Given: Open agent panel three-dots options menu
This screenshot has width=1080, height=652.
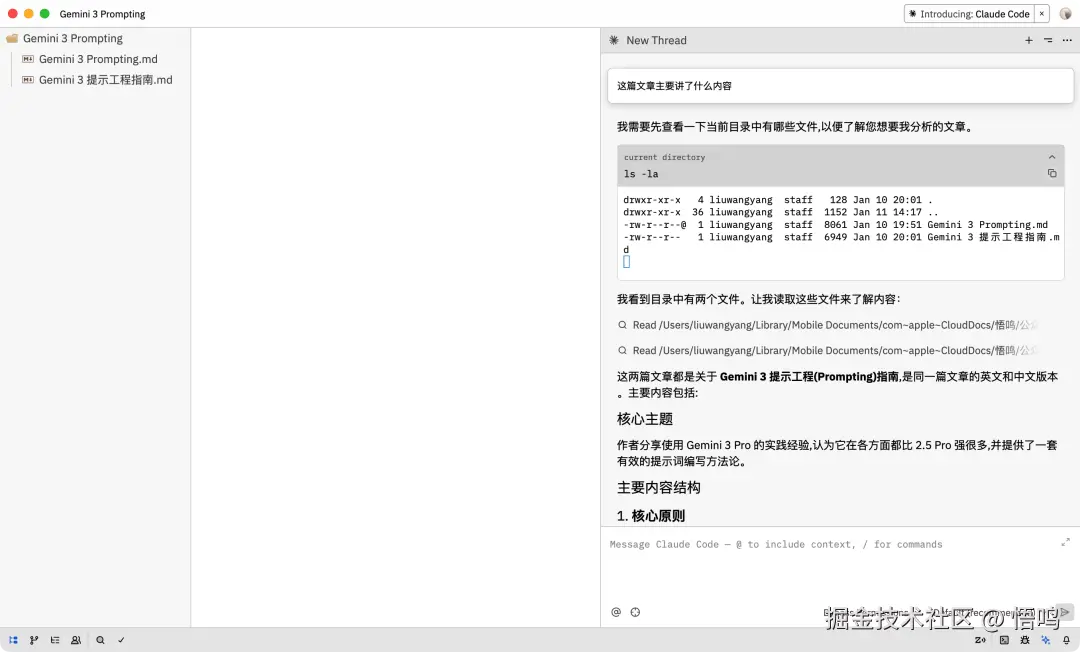Looking at the screenshot, I should point(1067,40).
